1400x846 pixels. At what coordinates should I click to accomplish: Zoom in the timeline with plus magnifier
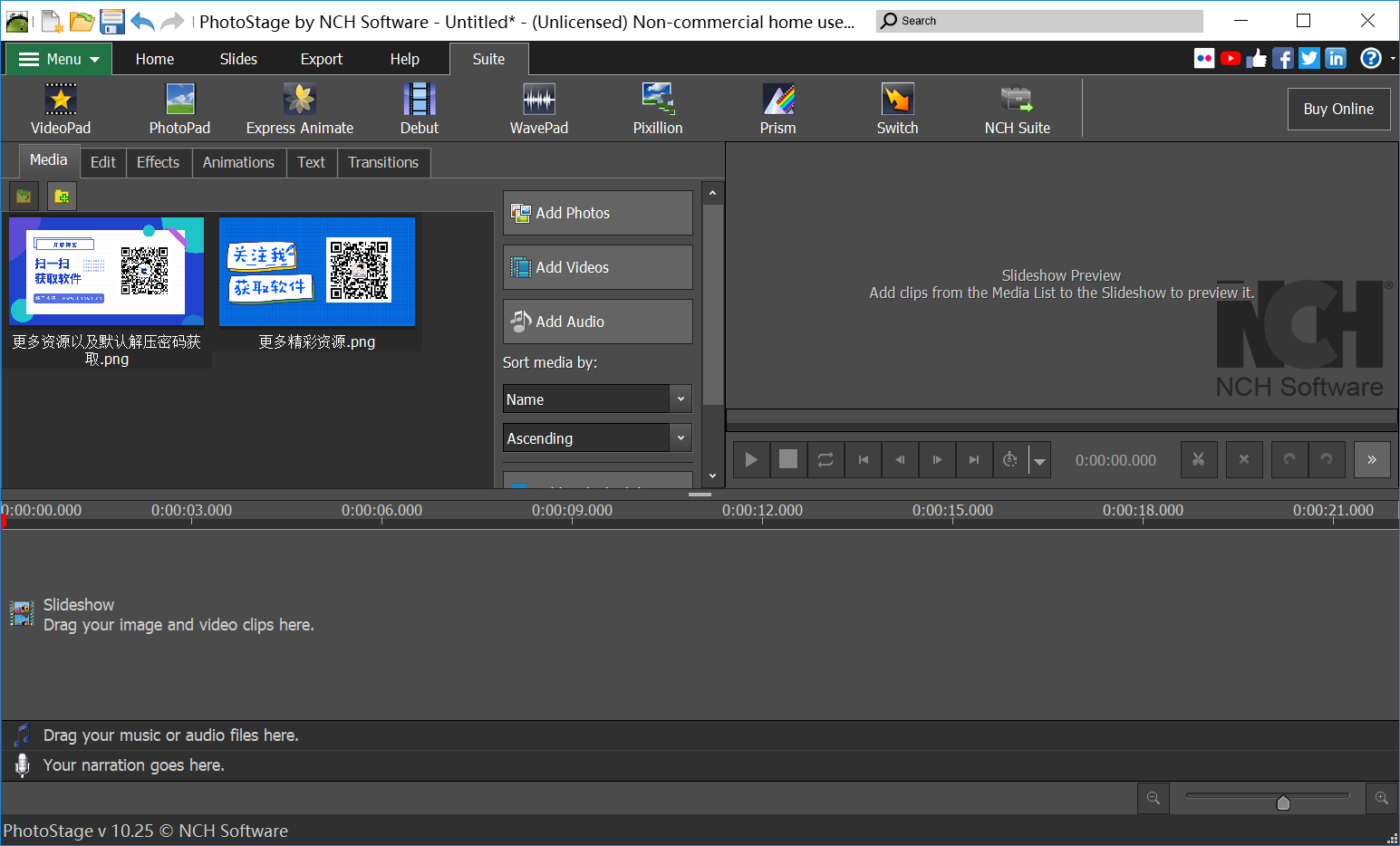pos(1382,798)
